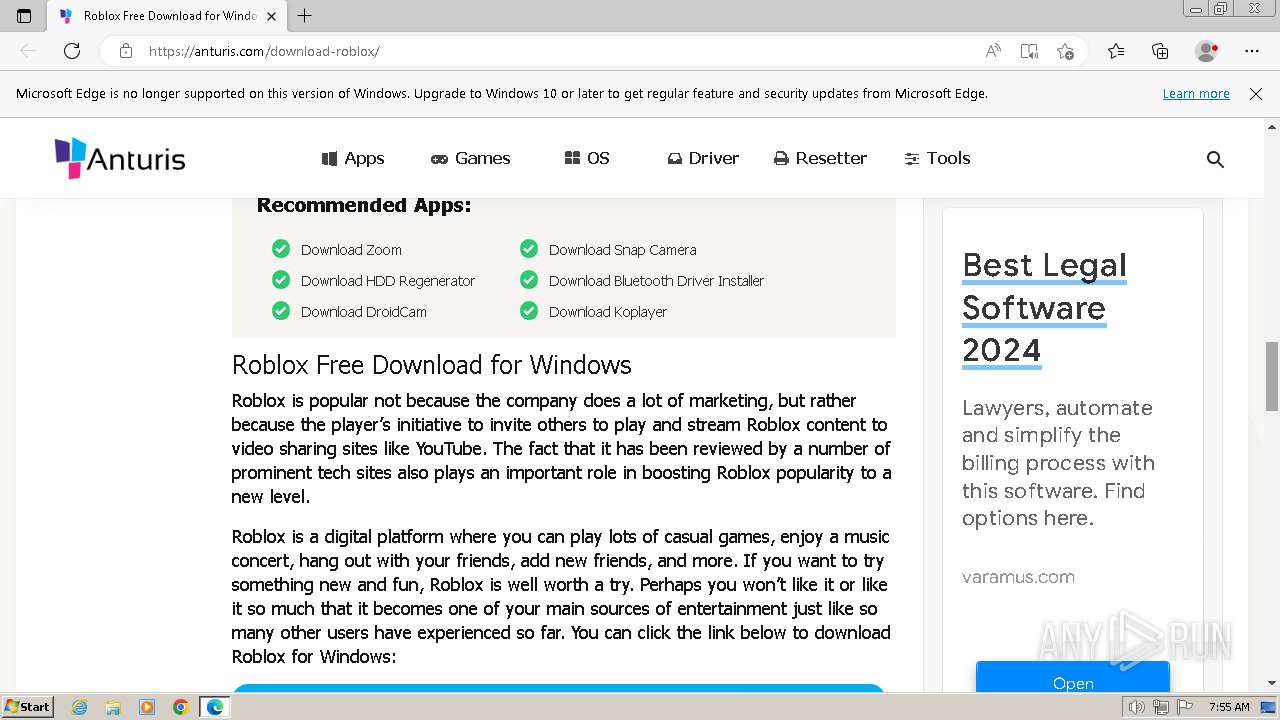Click the Read aloud icon
1280x720 pixels.
pos(993,51)
